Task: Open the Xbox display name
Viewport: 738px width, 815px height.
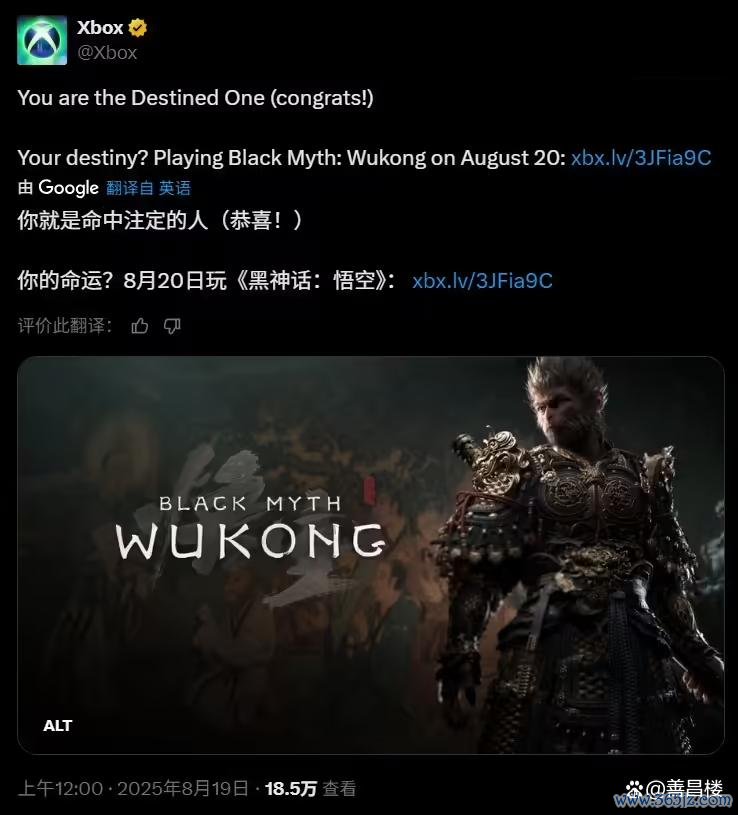Action: tap(100, 28)
